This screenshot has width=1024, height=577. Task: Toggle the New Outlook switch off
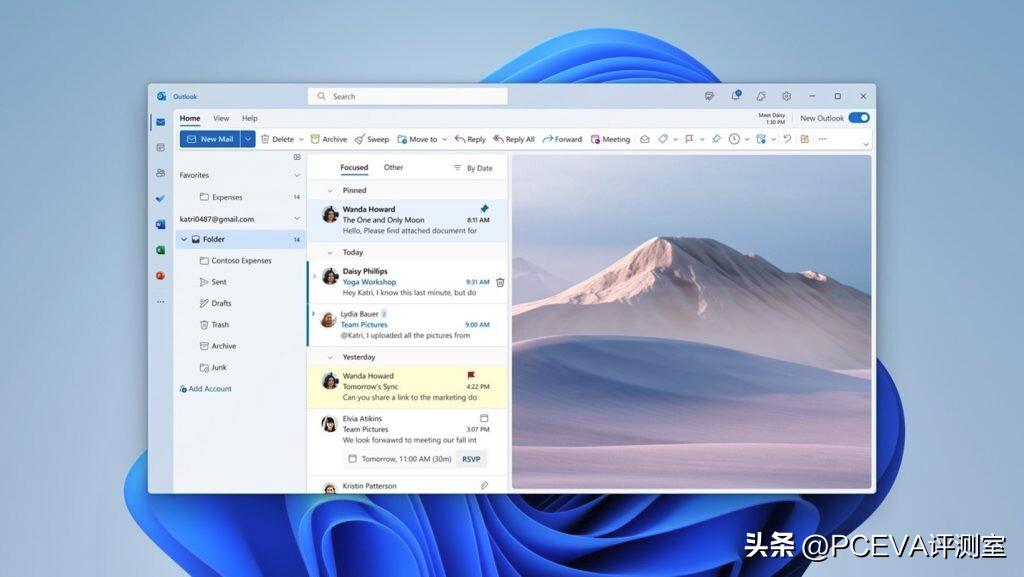pyautogui.click(x=858, y=117)
